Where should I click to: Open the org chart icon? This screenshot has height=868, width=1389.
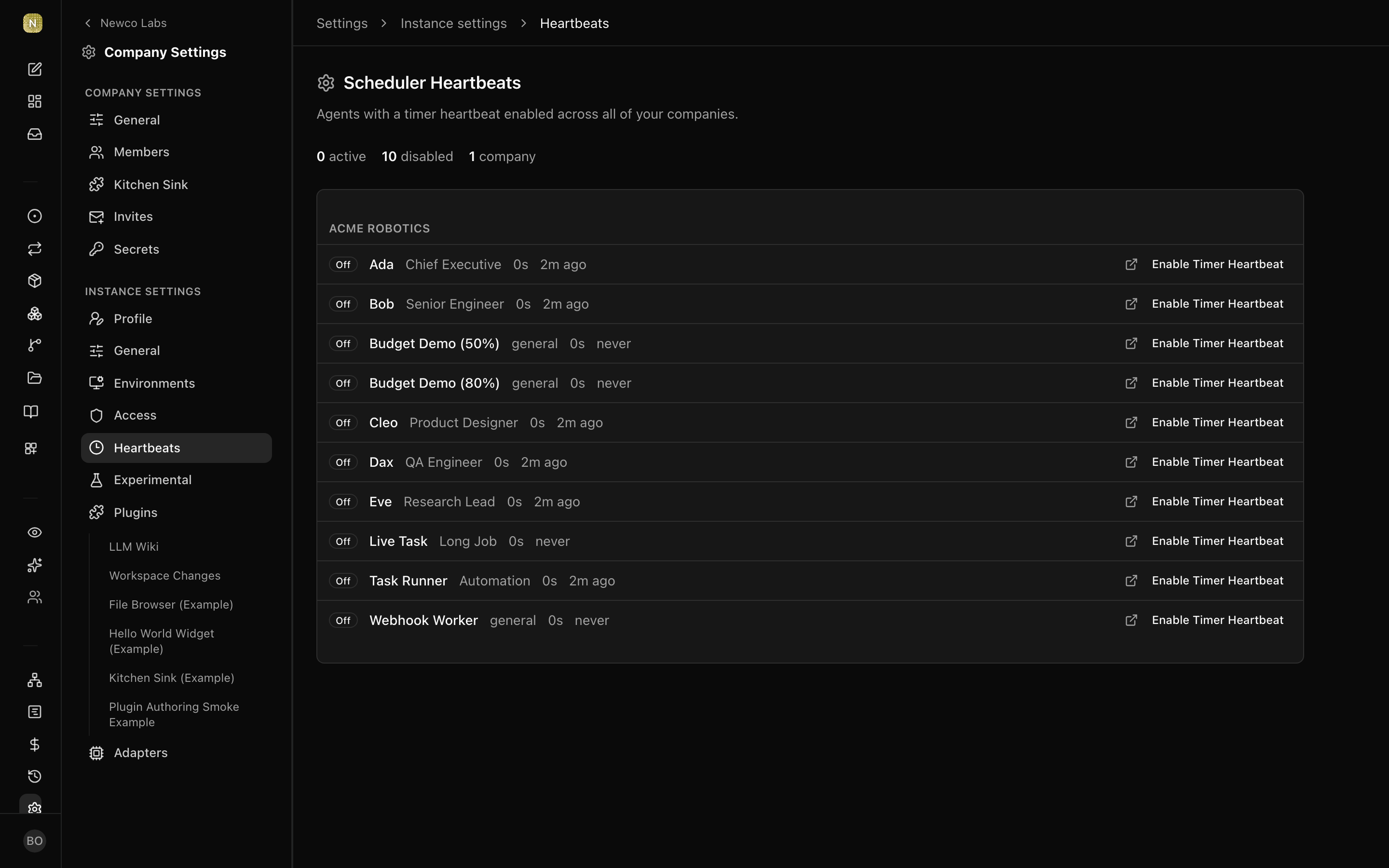coord(34,680)
